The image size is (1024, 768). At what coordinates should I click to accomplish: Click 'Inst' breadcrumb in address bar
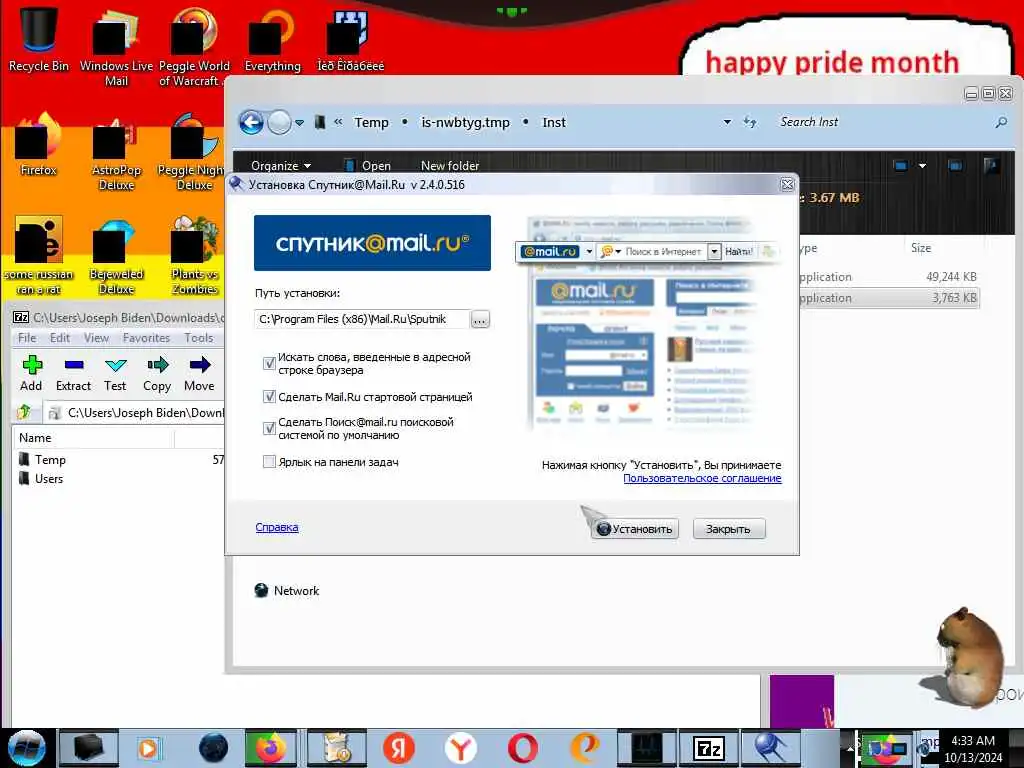554,122
